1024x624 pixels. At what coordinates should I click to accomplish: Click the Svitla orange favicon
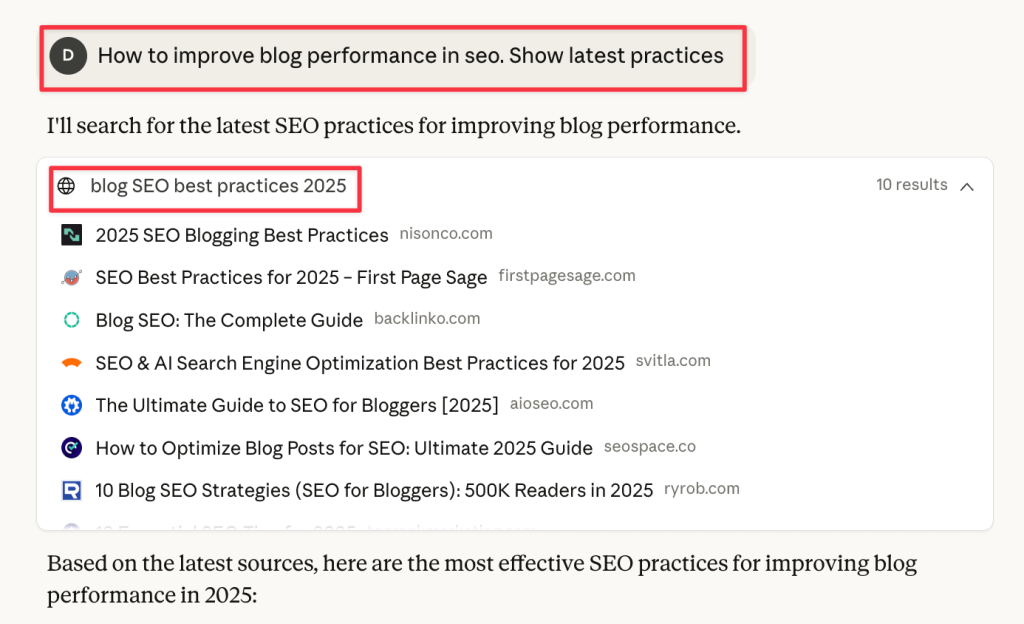pyautogui.click(x=71, y=363)
